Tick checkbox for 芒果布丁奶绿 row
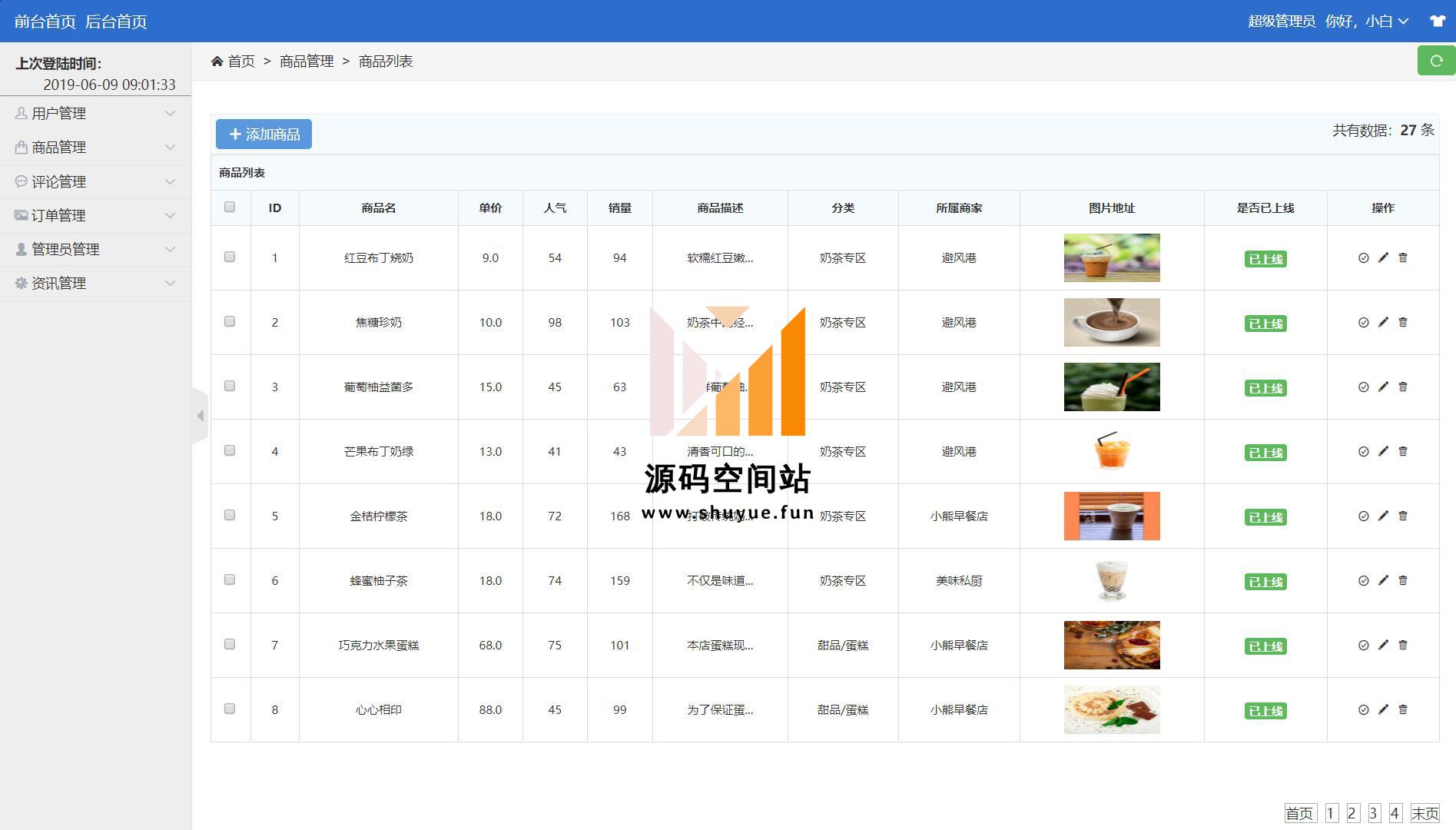The height and width of the screenshot is (830, 1456). (230, 450)
